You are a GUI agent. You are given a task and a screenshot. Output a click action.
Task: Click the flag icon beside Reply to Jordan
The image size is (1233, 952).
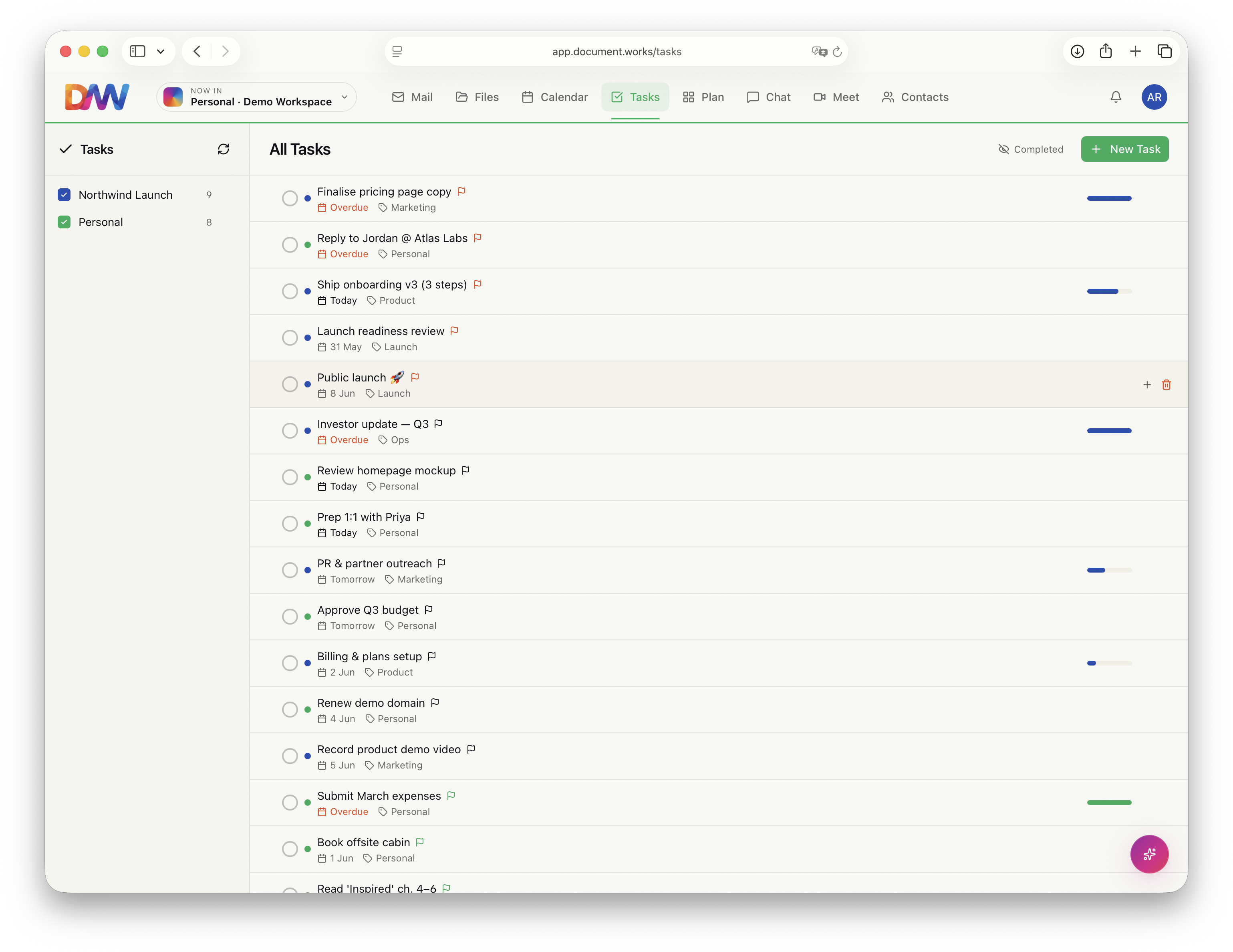[x=477, y=238]
